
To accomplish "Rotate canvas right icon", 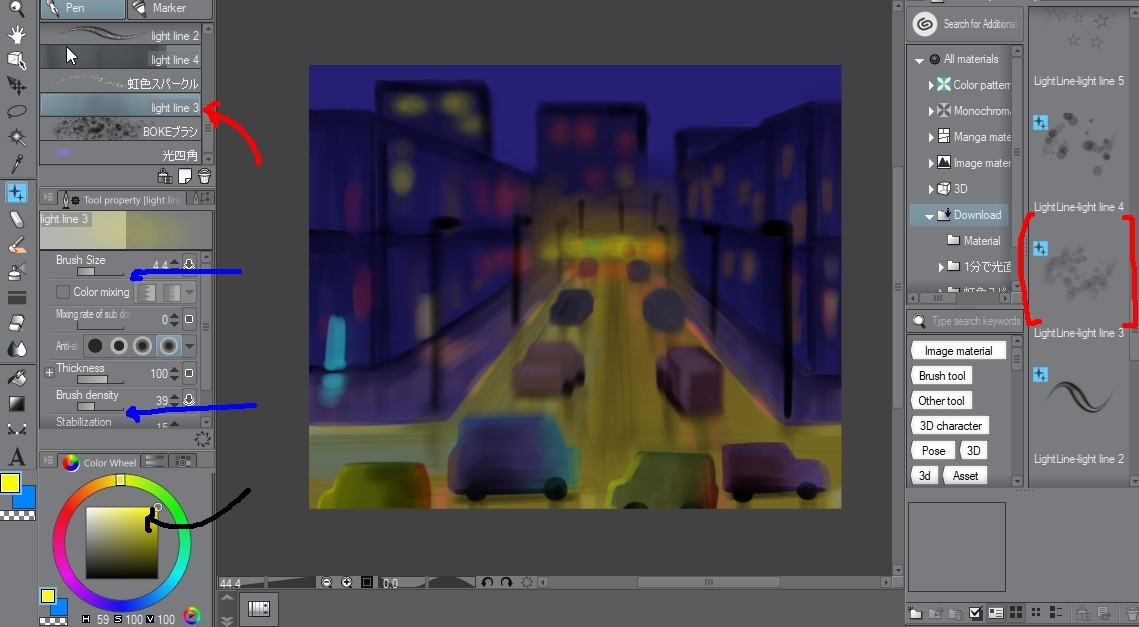I will click(x=506, y=582).
